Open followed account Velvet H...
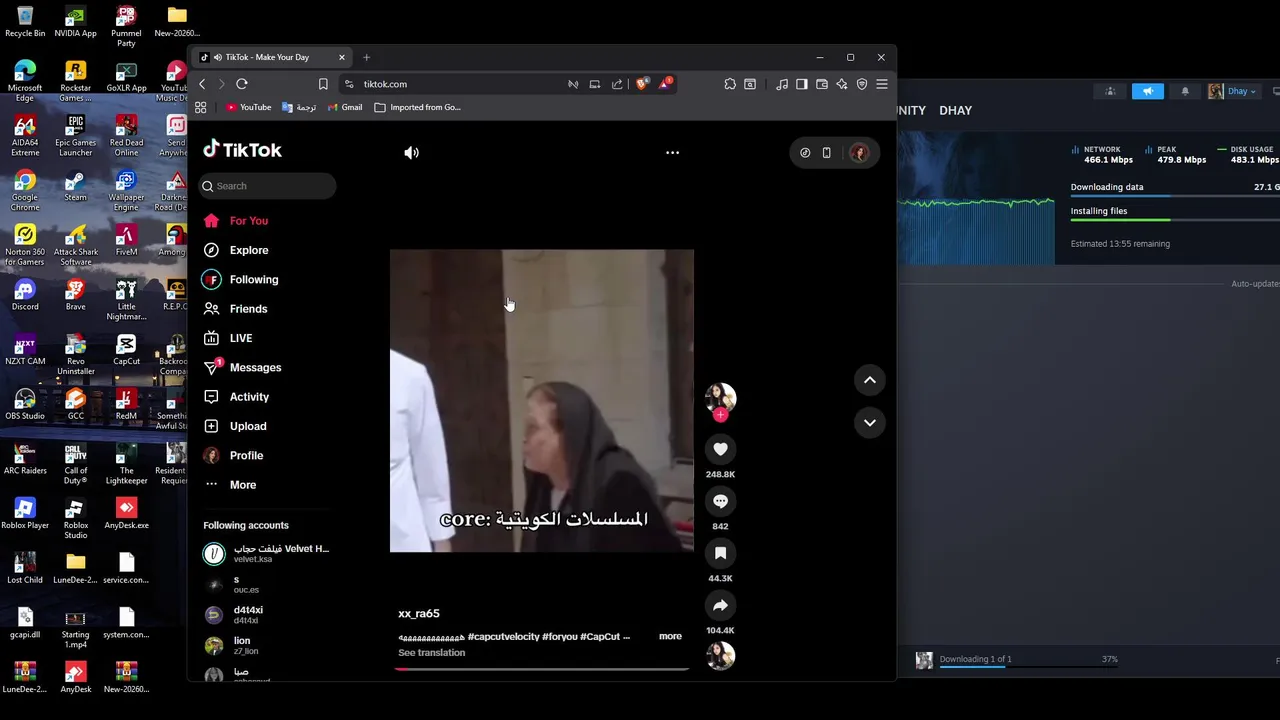This screenshot has width=1280, height=720. click(266, 553)
